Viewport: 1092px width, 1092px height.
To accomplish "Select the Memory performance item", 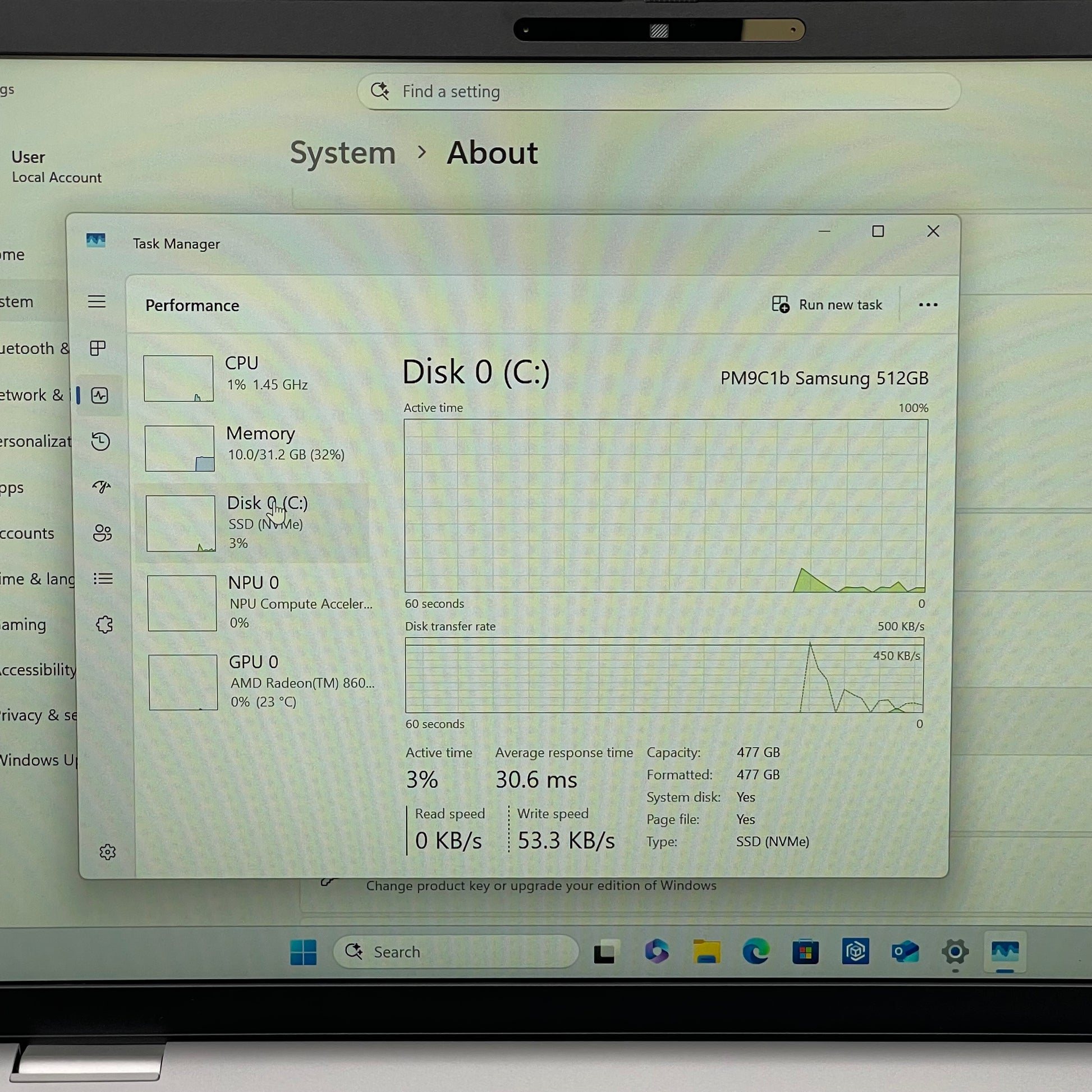I will click(x=254, y=448).
